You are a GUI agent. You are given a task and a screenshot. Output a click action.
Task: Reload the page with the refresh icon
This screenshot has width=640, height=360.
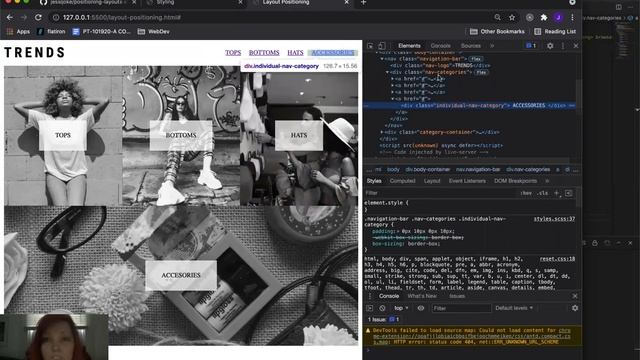tap(38, 18)
